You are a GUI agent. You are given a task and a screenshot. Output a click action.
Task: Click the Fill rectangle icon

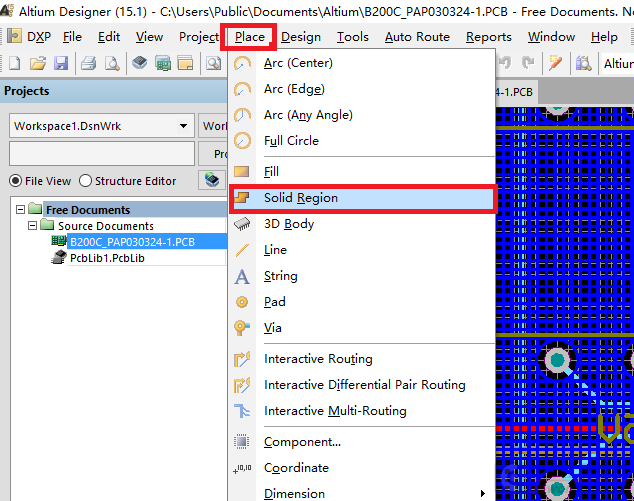pos(241,171)
